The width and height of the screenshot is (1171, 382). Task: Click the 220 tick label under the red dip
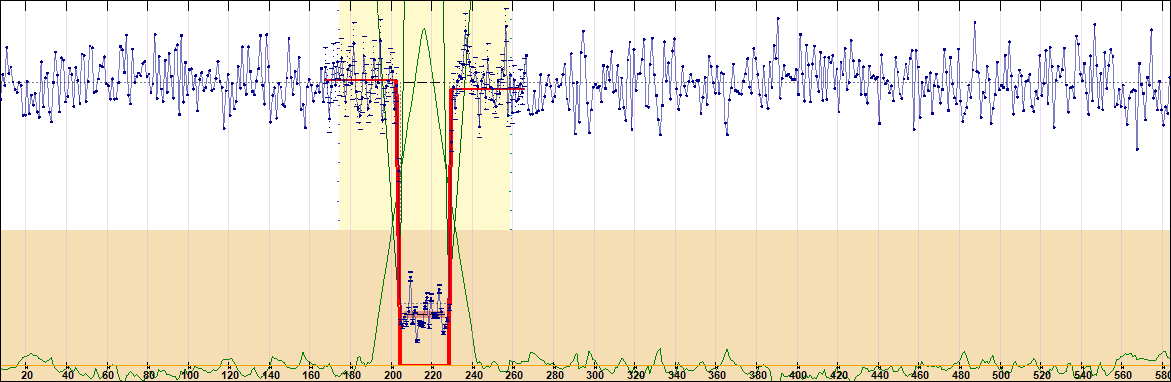pyautogui.click(x=433, y=375)
